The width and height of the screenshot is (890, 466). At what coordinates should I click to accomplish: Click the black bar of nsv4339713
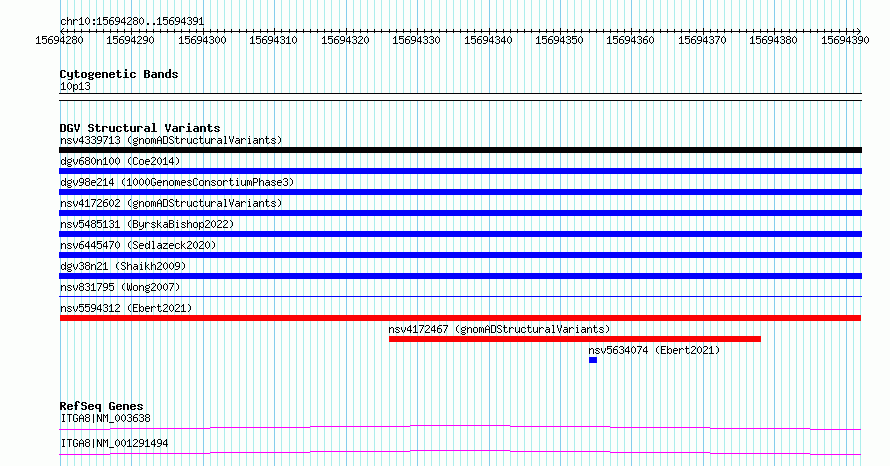pyautogui.click(x=460, y=150)
